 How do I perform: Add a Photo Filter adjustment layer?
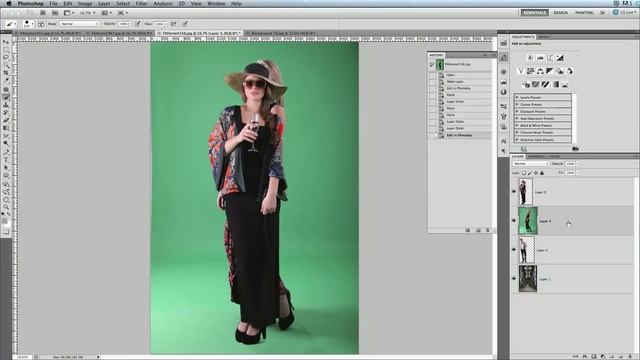point(560,71)
